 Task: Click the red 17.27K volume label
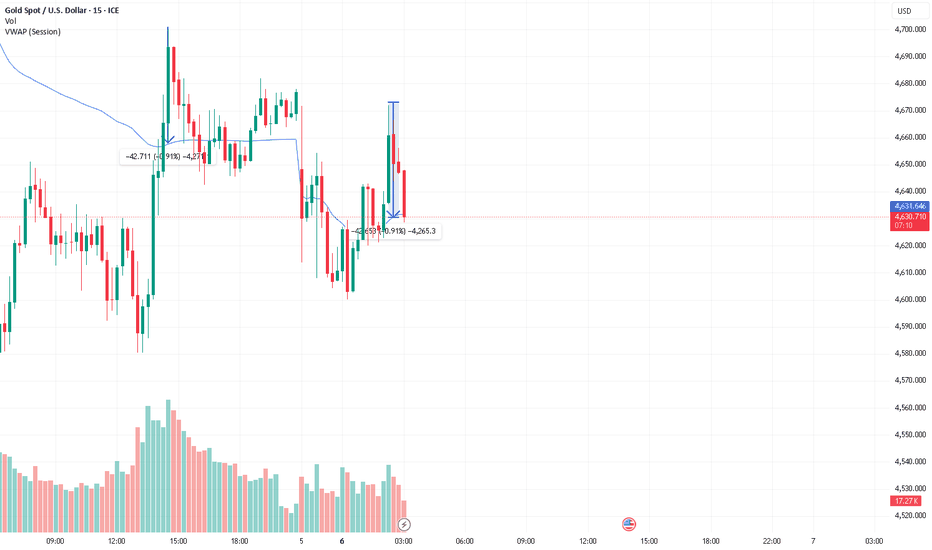(x=908, y=501)
